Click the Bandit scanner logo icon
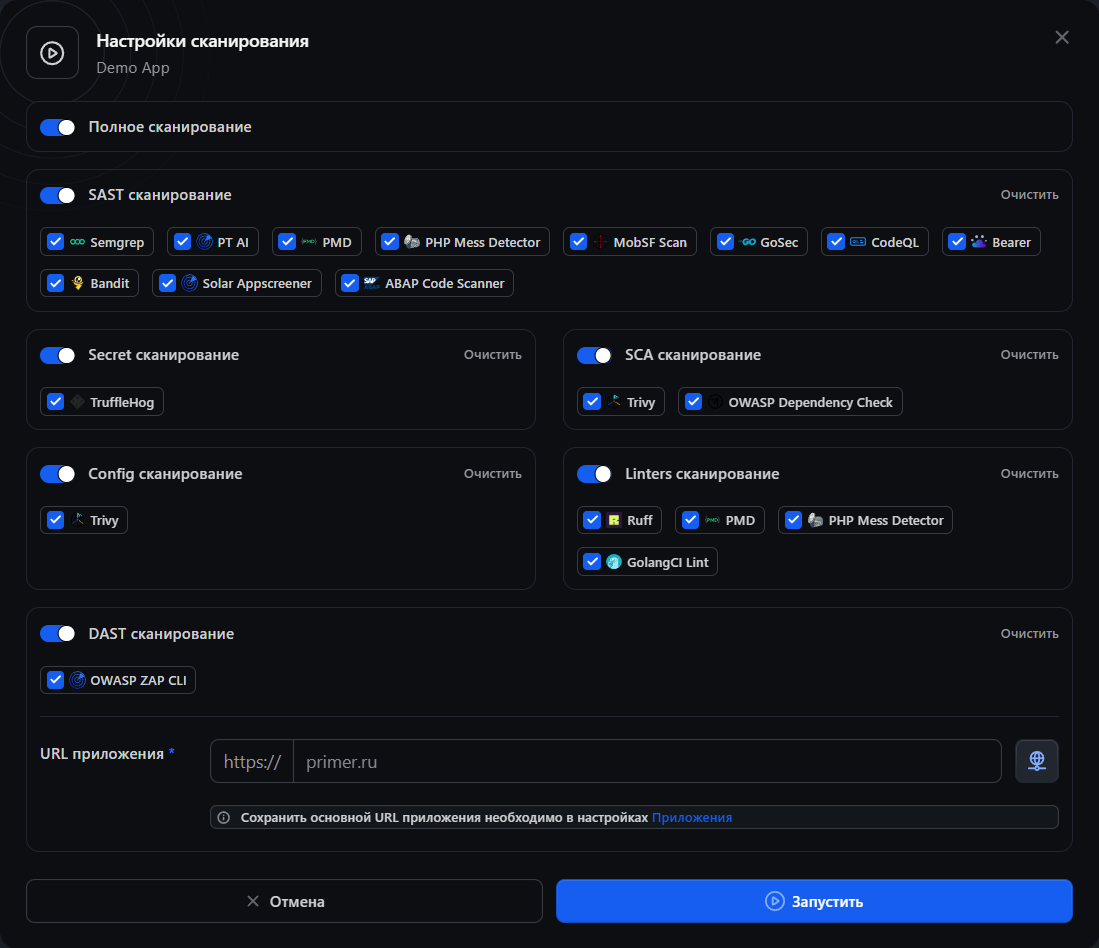1099x948 pixels. click(78, 283)
